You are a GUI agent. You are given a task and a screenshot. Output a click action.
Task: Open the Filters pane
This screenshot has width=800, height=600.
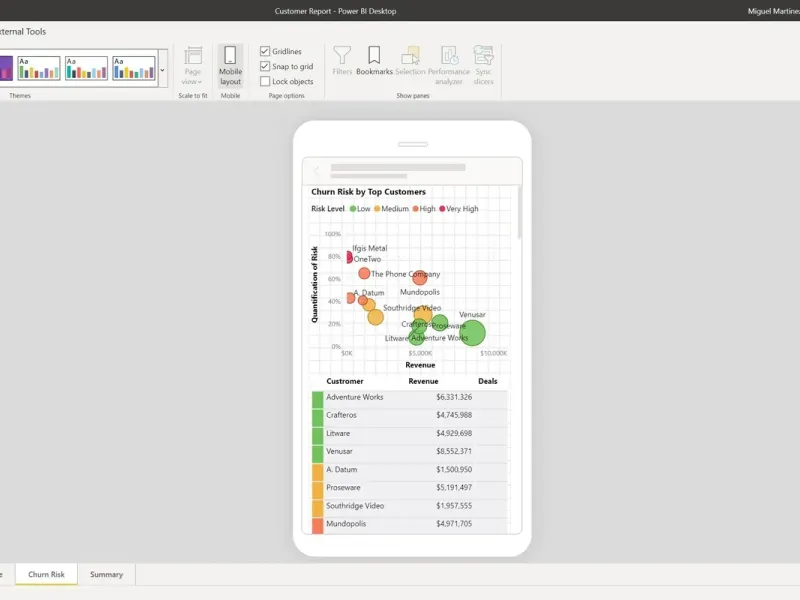[x=342, y=61]
